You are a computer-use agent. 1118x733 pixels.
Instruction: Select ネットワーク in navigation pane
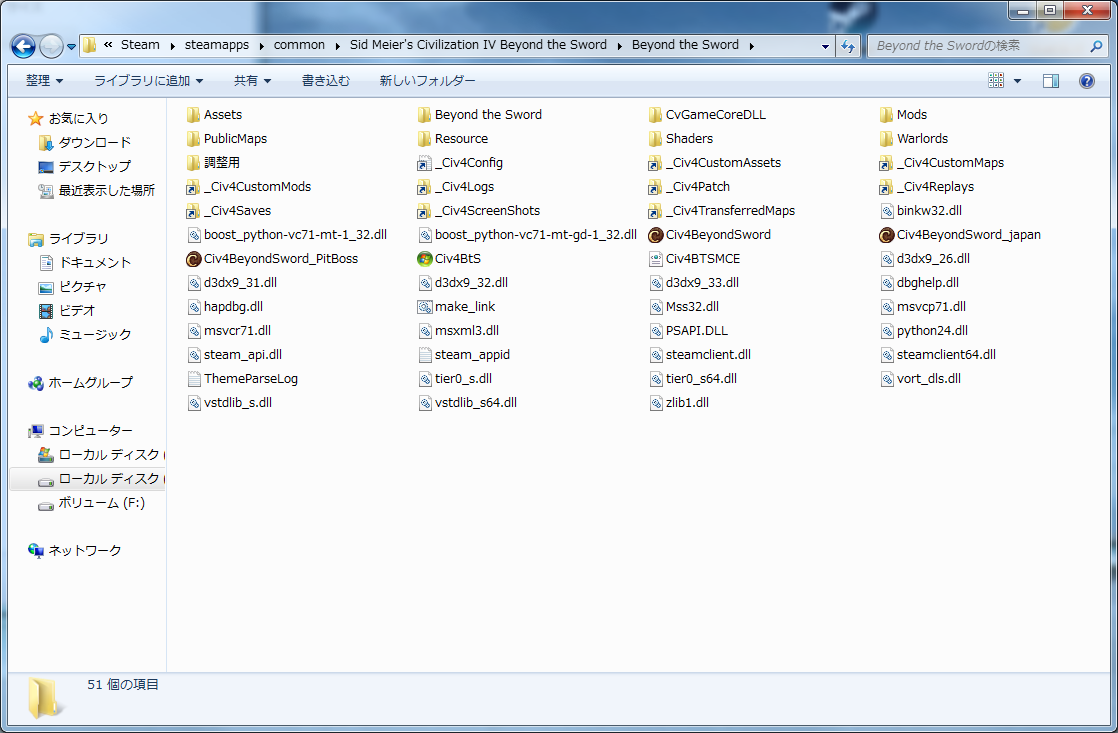click(x=85, y=551)
